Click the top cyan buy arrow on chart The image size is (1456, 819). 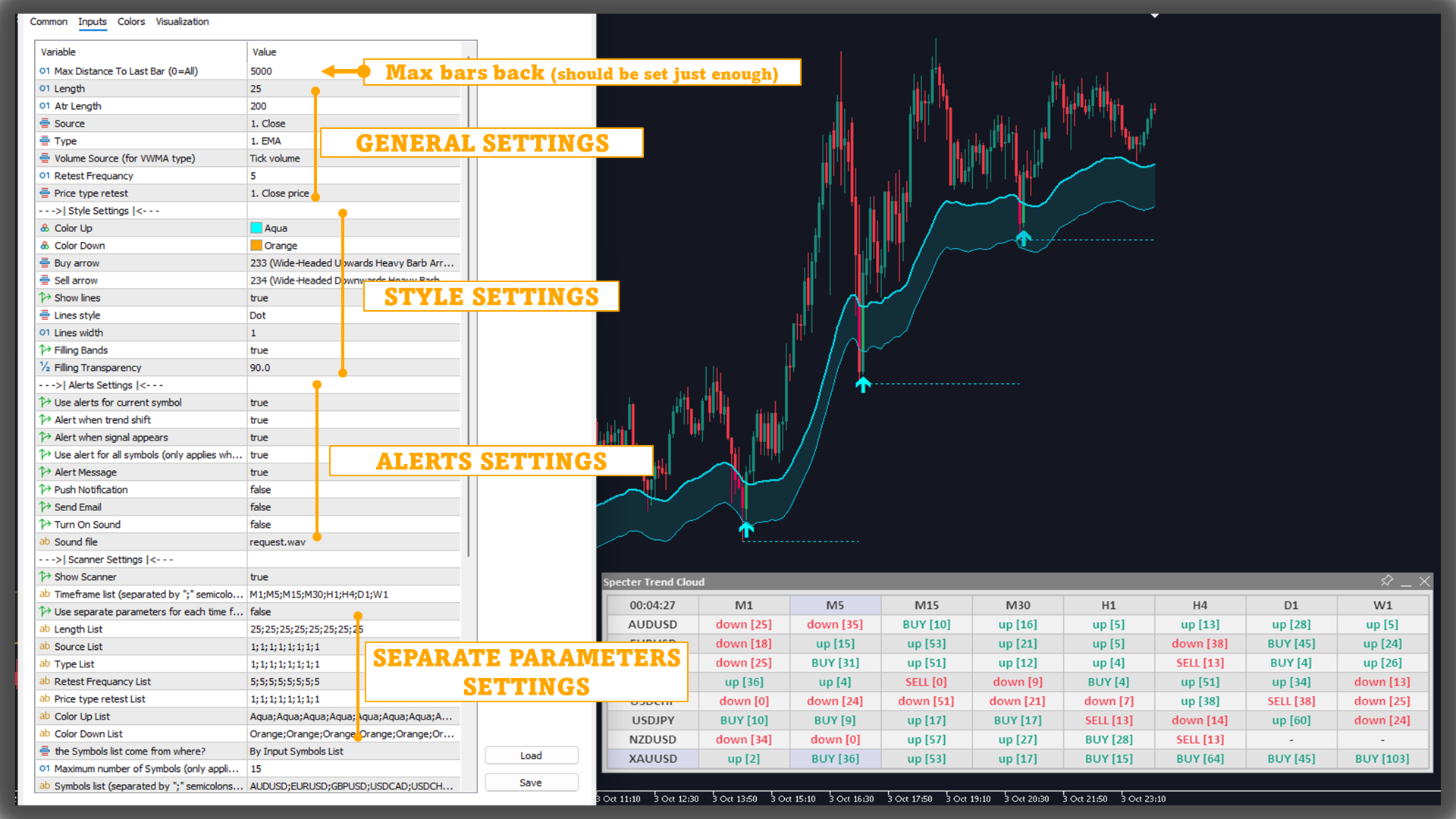click(1023, 239)
